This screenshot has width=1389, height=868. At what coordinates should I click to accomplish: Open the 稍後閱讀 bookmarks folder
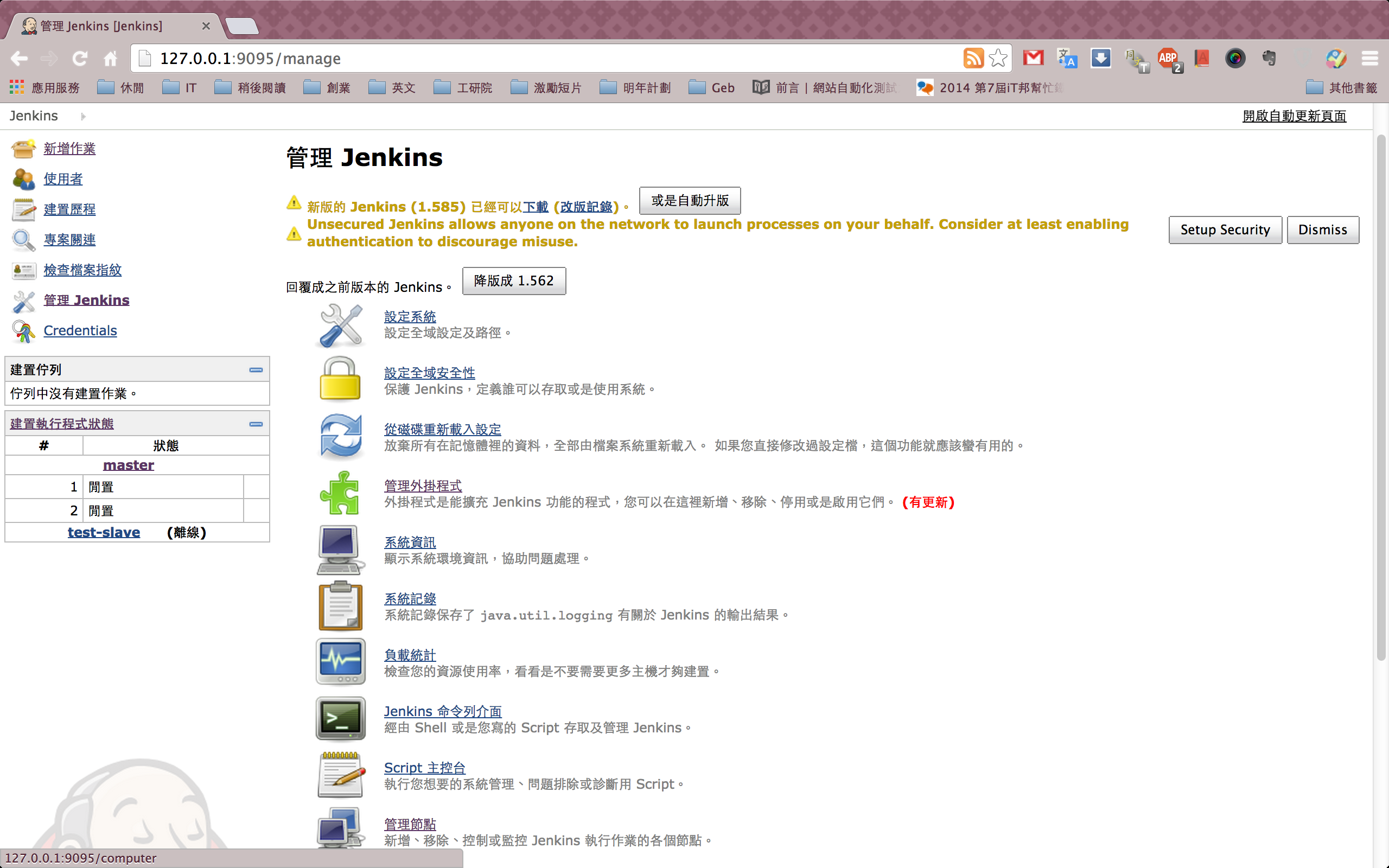(x=251, y=88)
